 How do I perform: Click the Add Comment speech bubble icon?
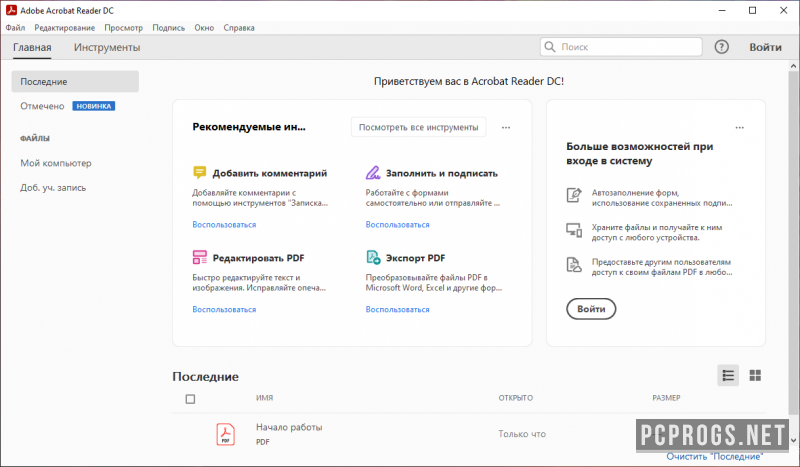point(199,173)
